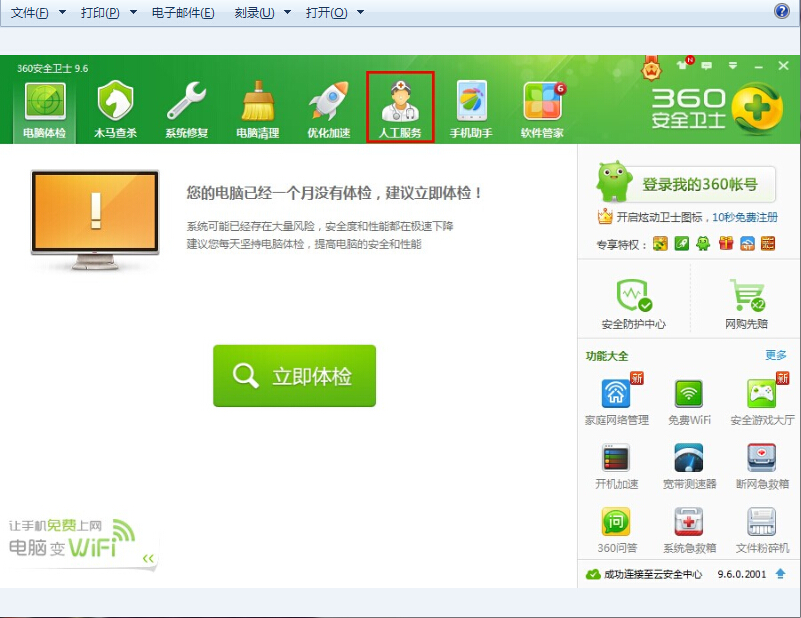Open the 木马查杀 trojan scan icon

[x=115, y=110]
